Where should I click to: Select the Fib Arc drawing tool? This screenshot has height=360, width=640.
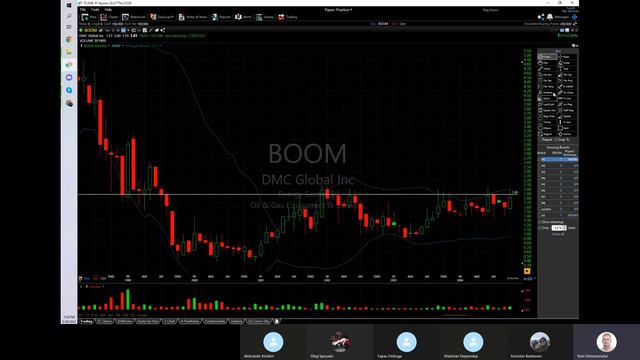tap(547, 75)
